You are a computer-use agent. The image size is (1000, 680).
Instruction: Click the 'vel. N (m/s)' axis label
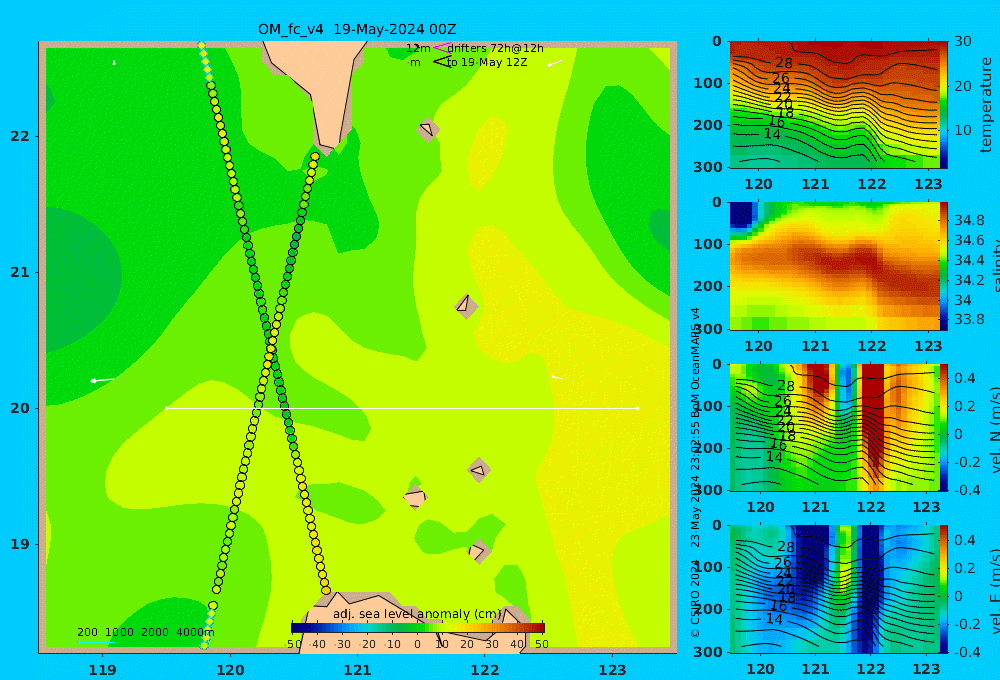(x=995, y=429)
